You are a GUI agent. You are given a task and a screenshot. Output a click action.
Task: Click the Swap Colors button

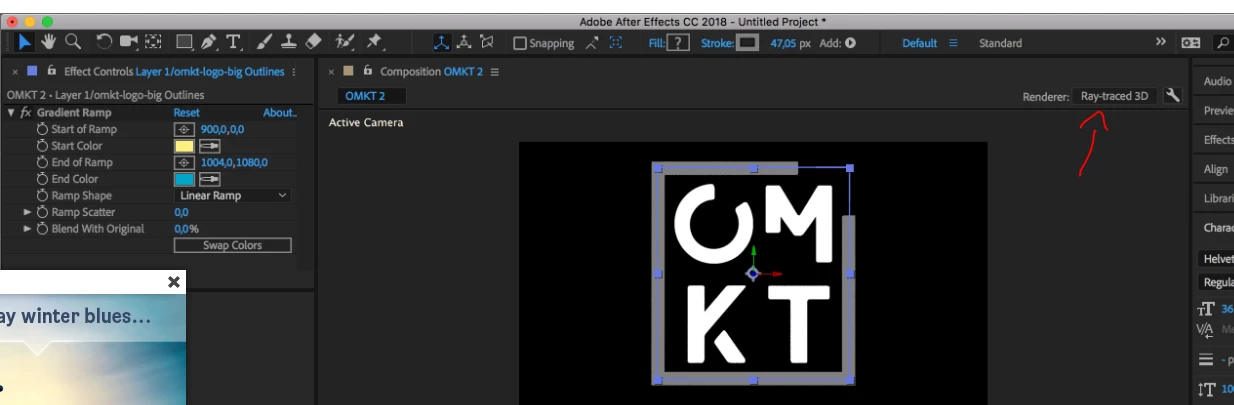233,245
